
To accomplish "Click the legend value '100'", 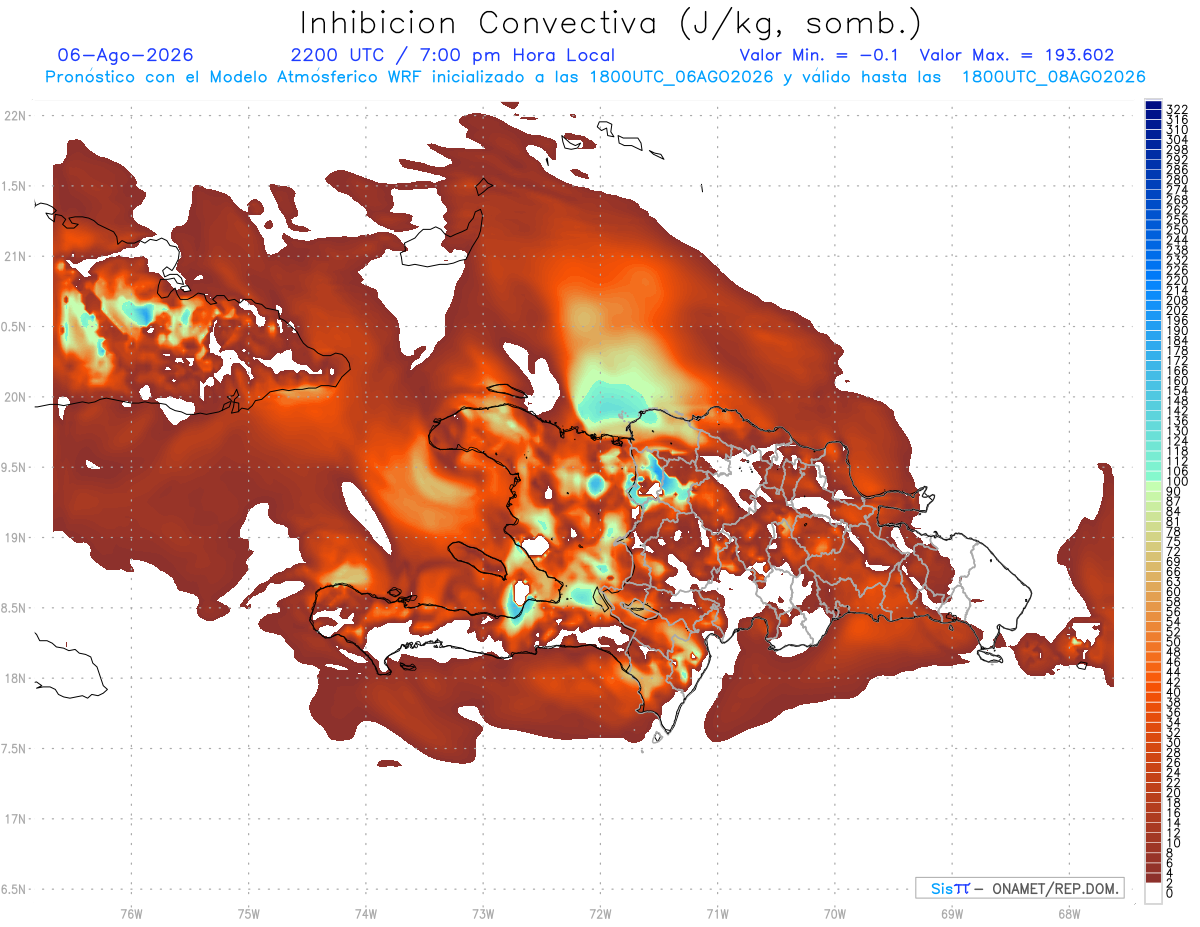I will (1176, 482).
